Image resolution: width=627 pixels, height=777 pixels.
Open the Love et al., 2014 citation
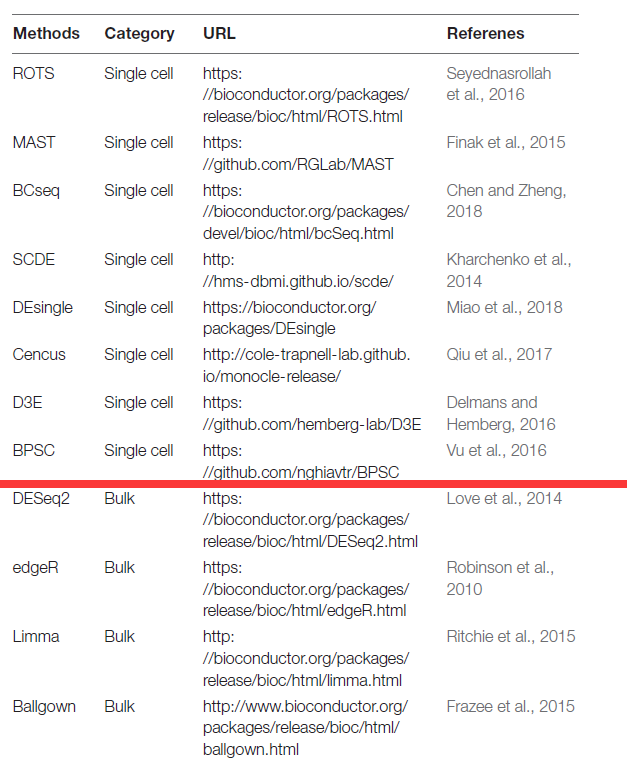point(504,498)
